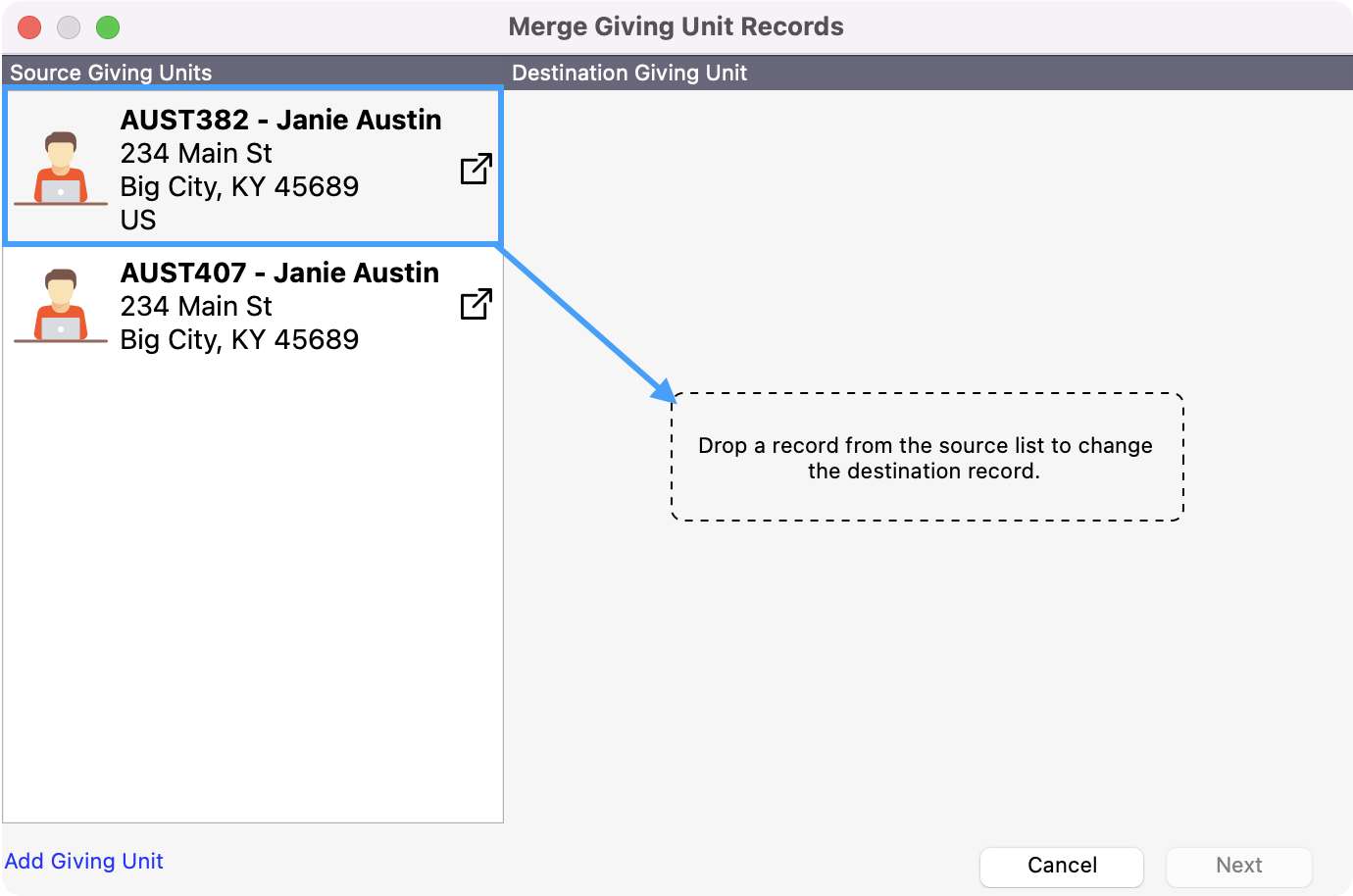Open the AUST382 record in a new window
The height and width of the screenshot is (896, 1353).
476,169
